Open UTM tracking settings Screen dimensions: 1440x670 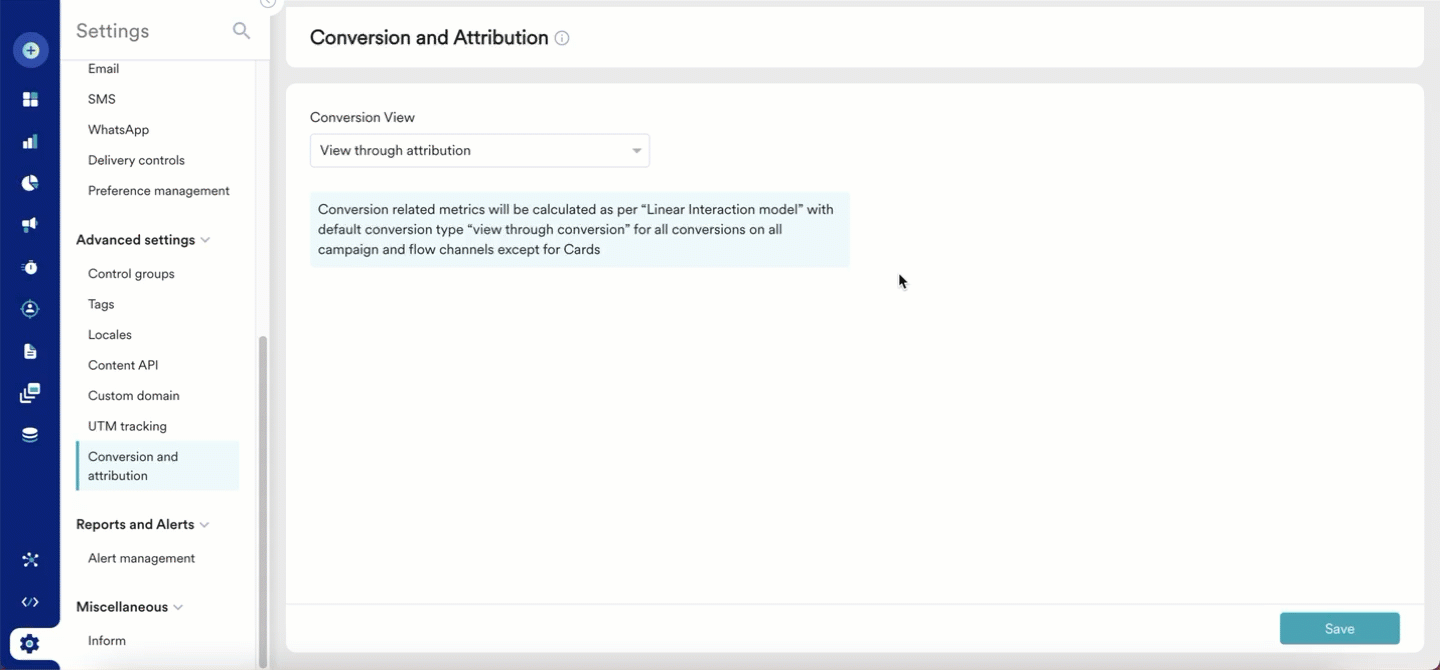pos(127,426)
